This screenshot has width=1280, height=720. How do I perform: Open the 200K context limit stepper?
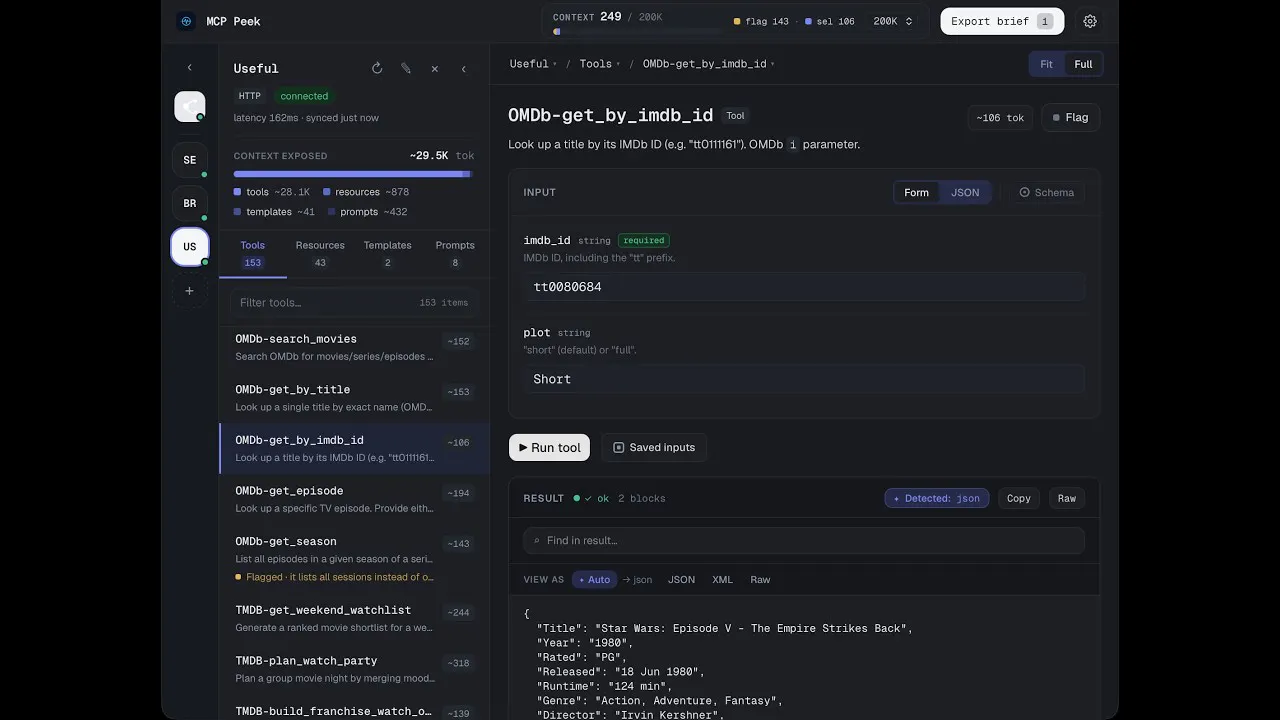(x=893, y=21)
